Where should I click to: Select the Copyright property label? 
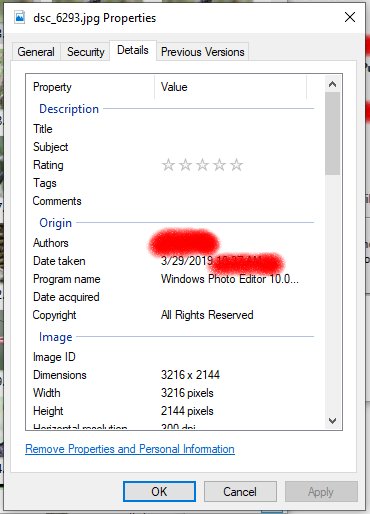tap(54, 315)
